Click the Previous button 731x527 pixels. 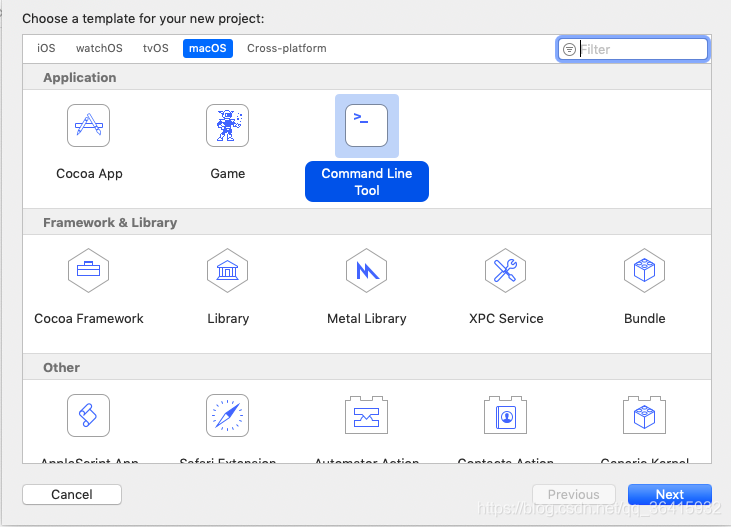tap(574, 494)
